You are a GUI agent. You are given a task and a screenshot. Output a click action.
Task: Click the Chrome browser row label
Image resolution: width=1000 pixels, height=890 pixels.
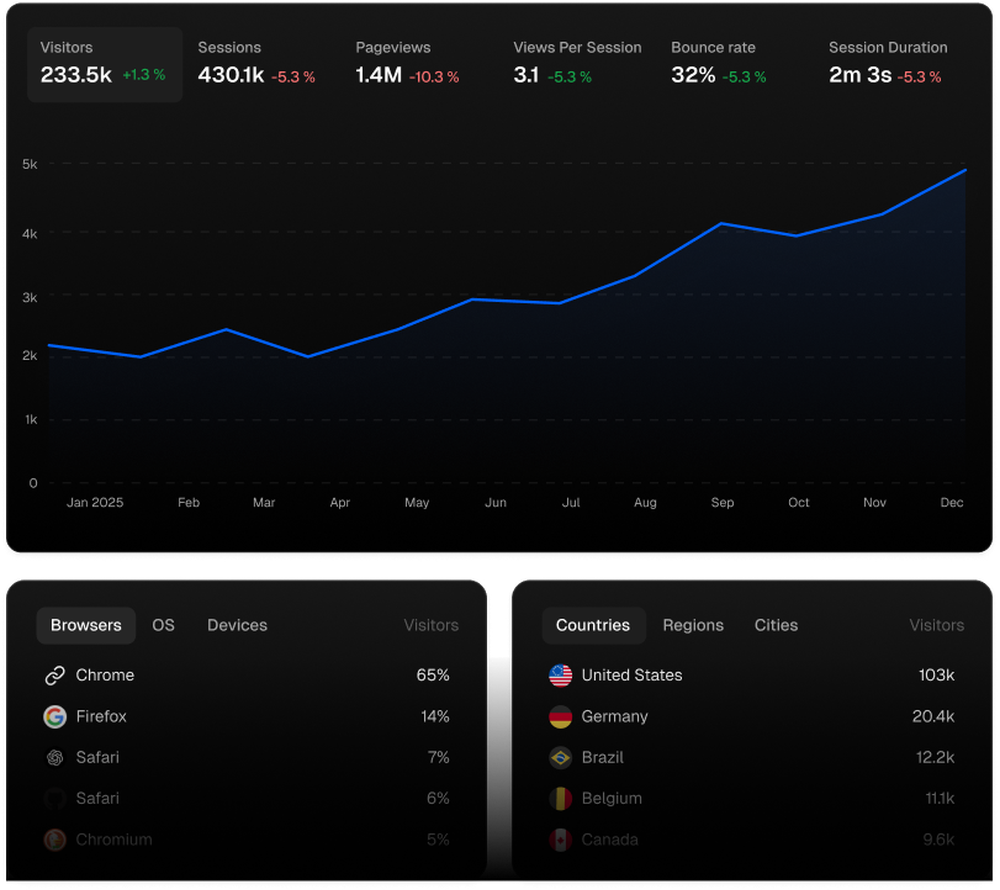pyautogui.click(x=105, y=675)
